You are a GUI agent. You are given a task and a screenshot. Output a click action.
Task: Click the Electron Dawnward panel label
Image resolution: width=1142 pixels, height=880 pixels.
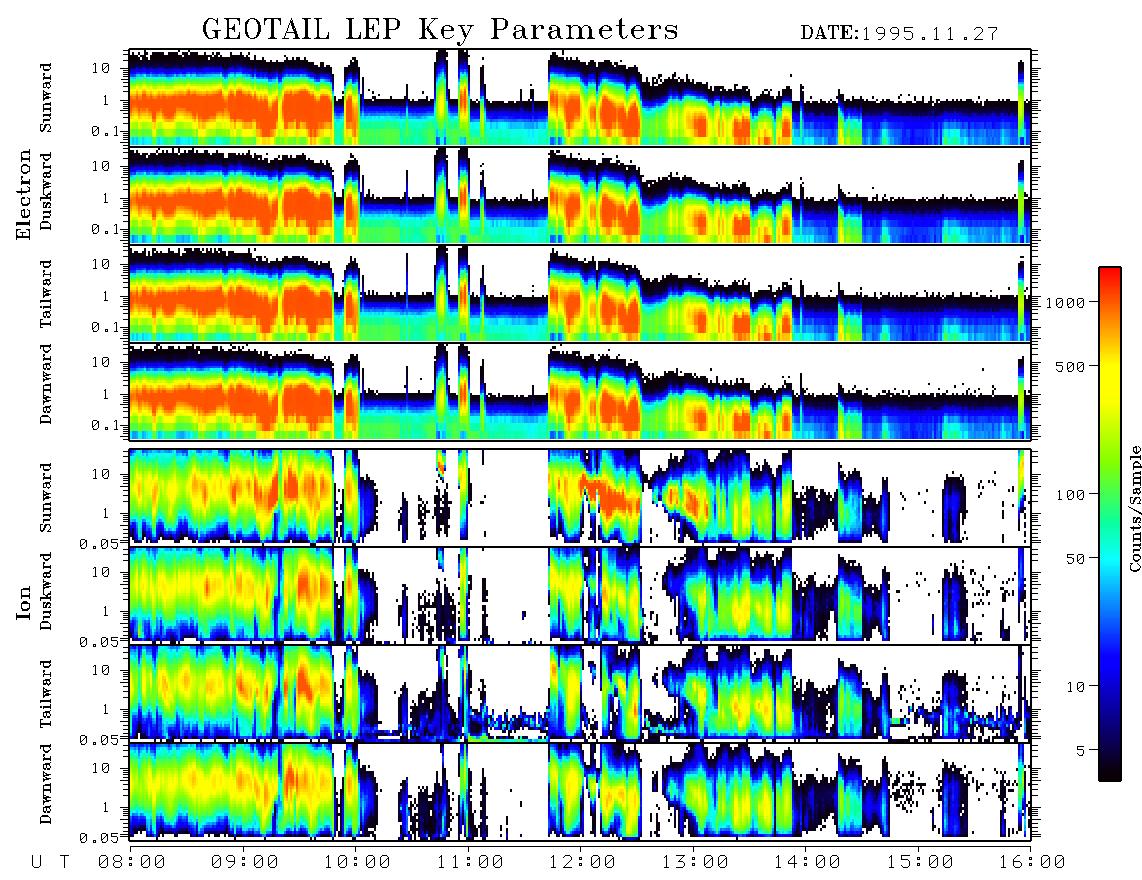click(x=46, y=384)
